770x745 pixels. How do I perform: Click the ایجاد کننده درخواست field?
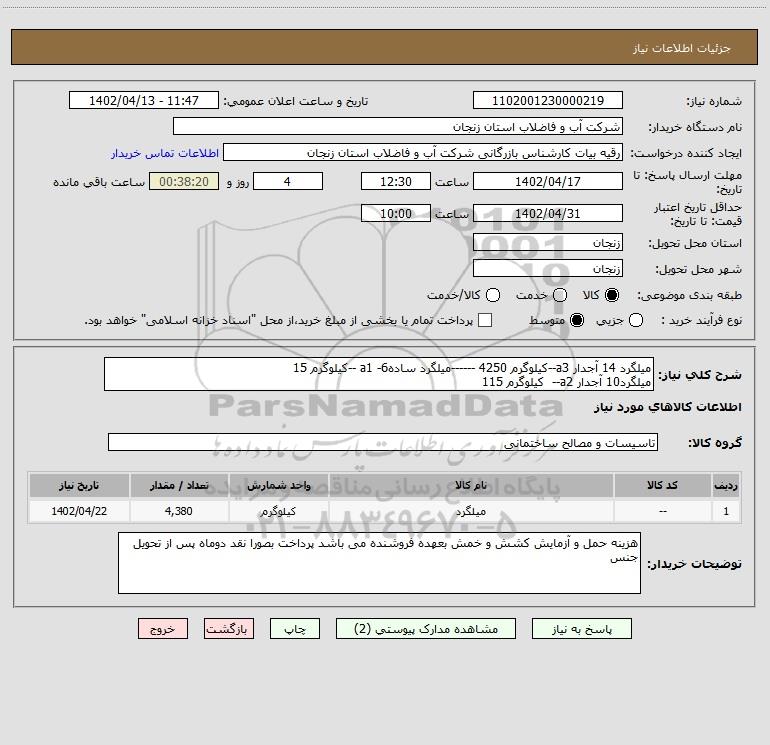(423, 152)
